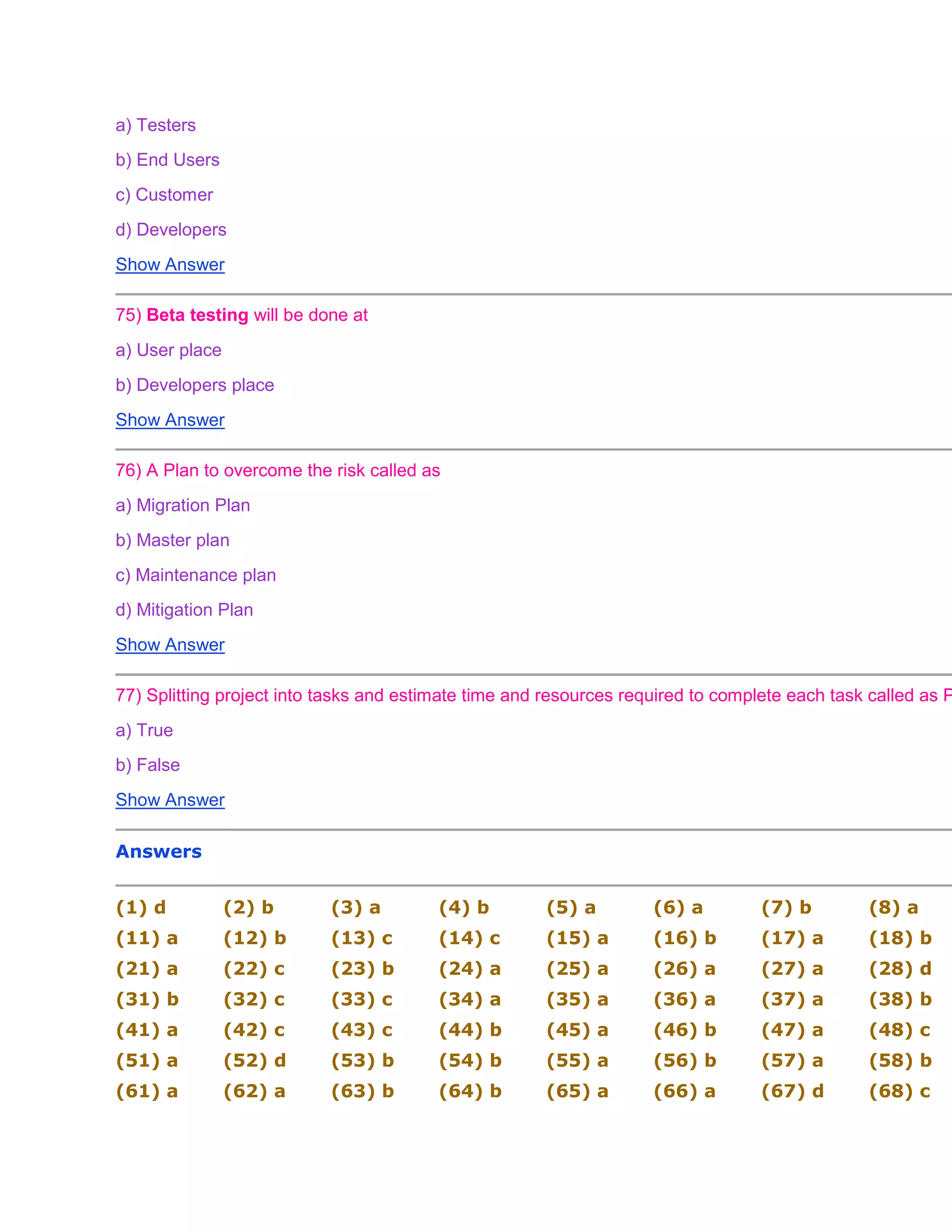Choose 'b) Master plan' option

point(172,540)
